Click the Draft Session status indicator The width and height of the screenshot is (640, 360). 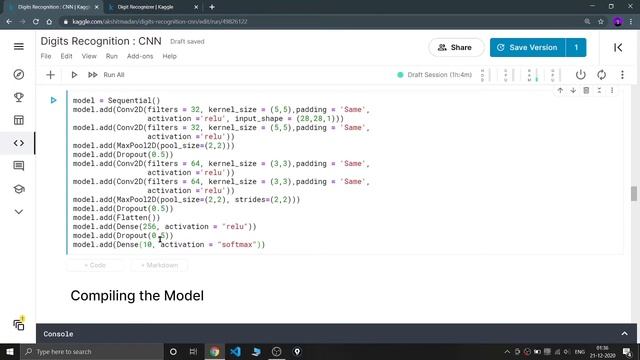point(434,75)
